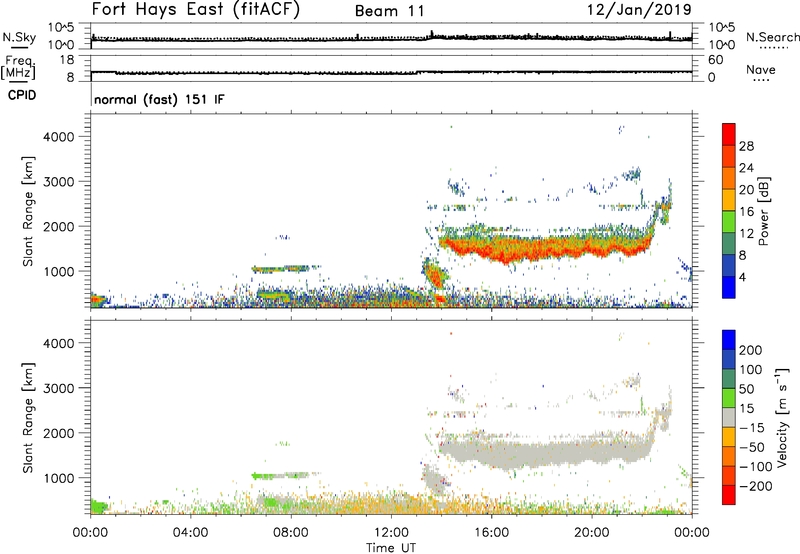Click the '28' power color bar label

[746, 146]
